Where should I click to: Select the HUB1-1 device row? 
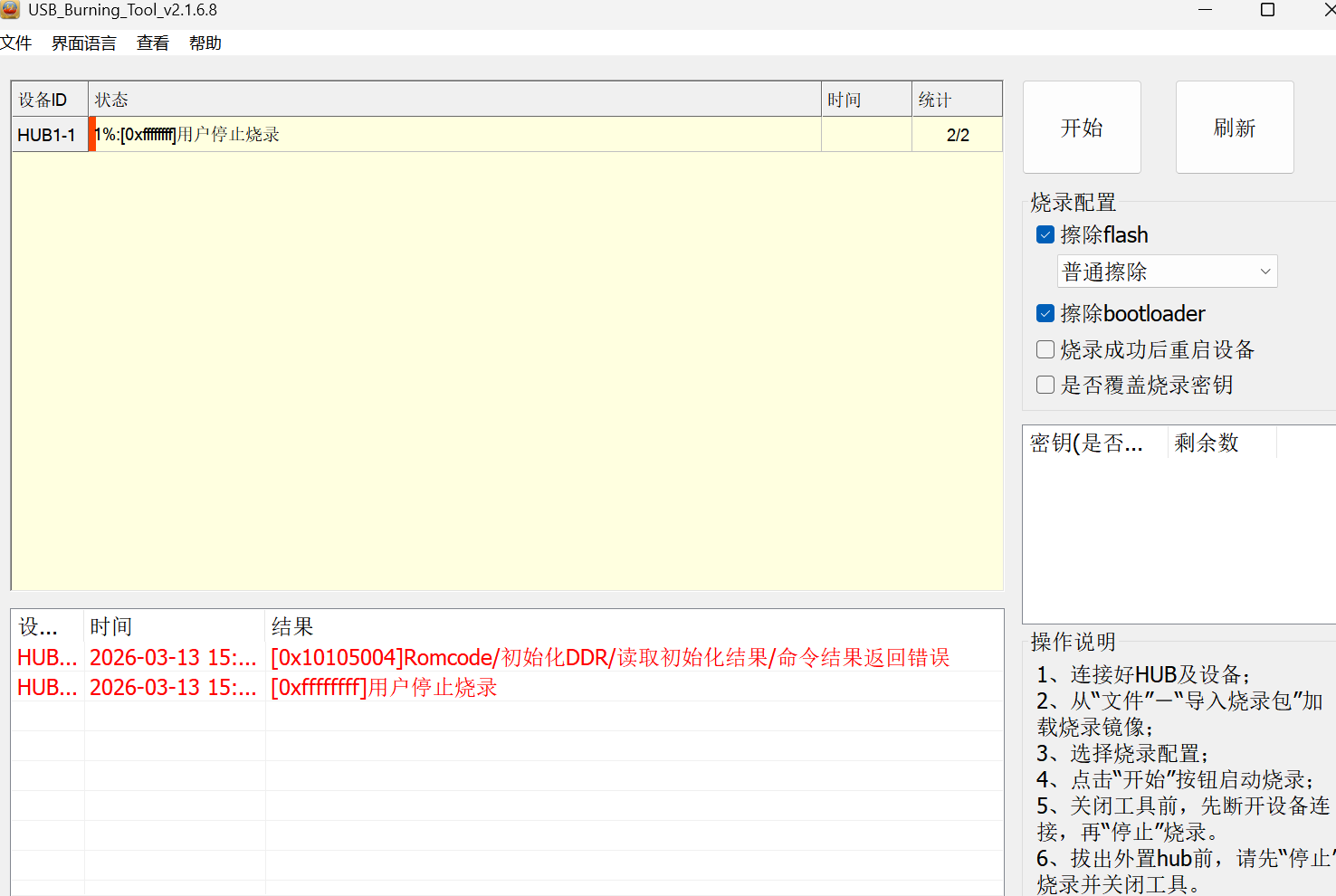(x=507, y=135)
